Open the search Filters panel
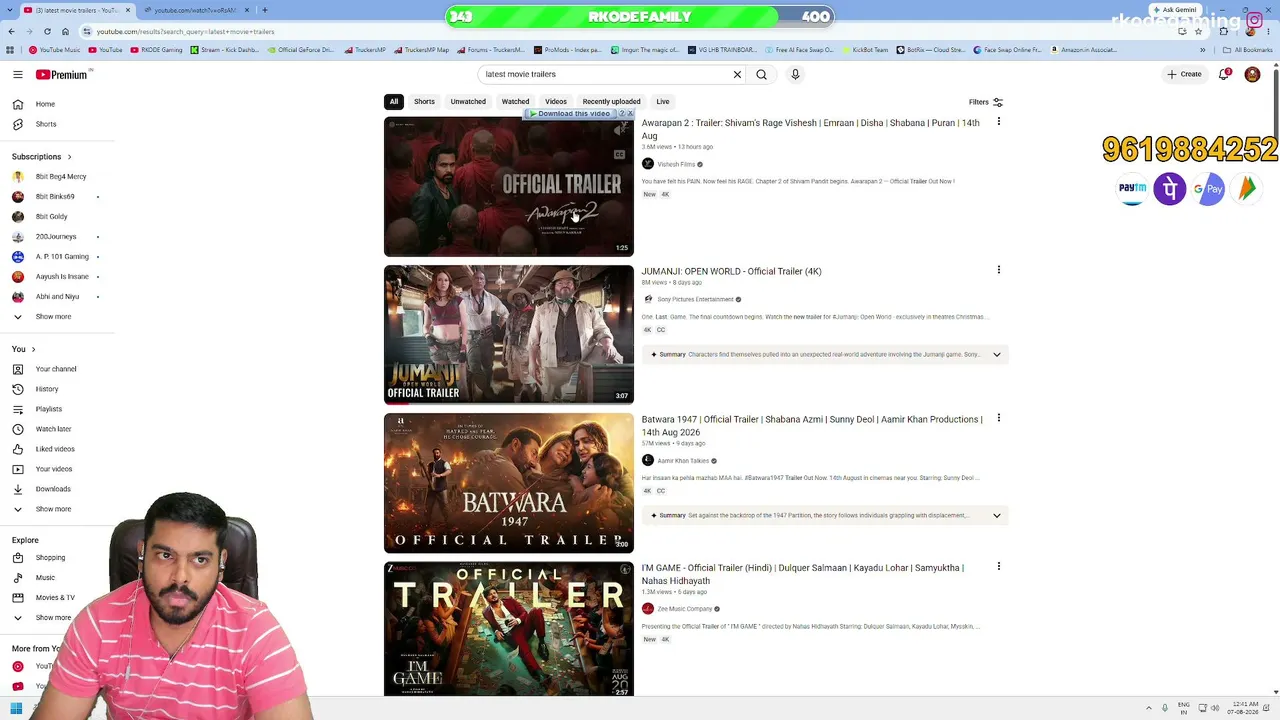 (986, 102)
